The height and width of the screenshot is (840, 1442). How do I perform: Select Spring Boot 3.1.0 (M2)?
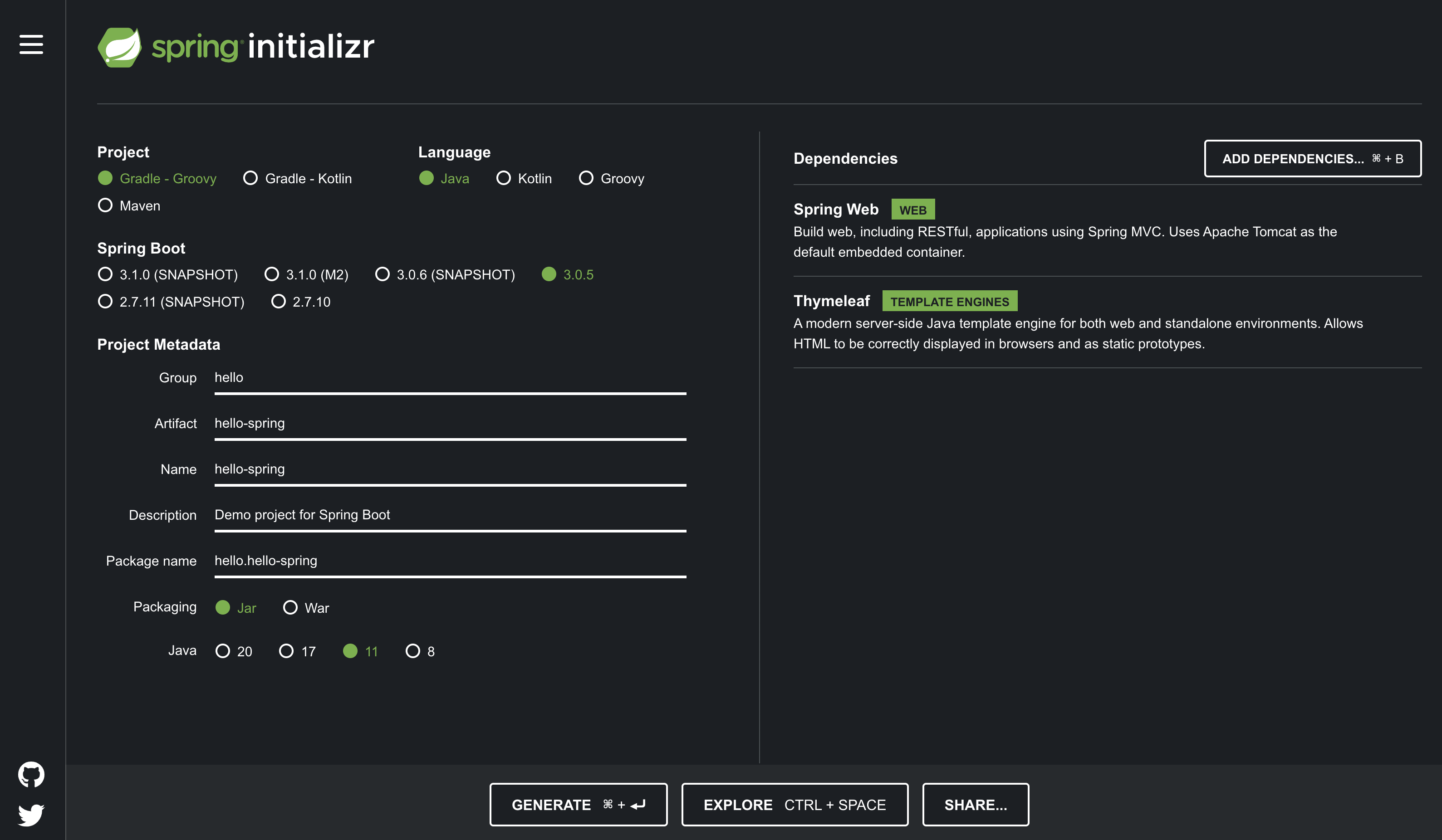click(x=272, y=274)
